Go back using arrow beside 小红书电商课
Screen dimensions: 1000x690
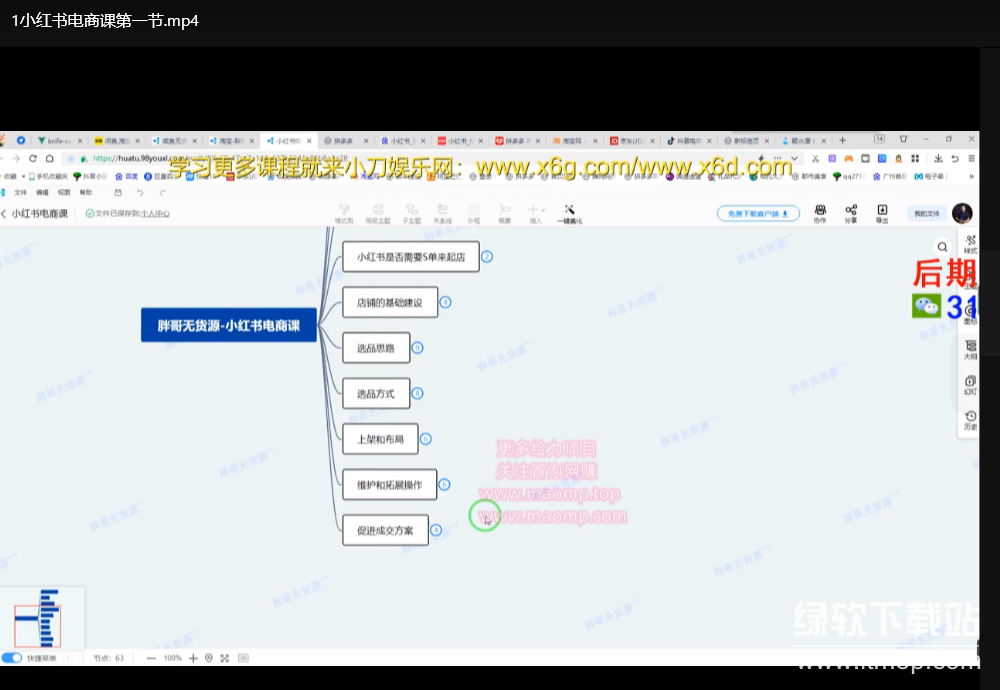(4, 214)
